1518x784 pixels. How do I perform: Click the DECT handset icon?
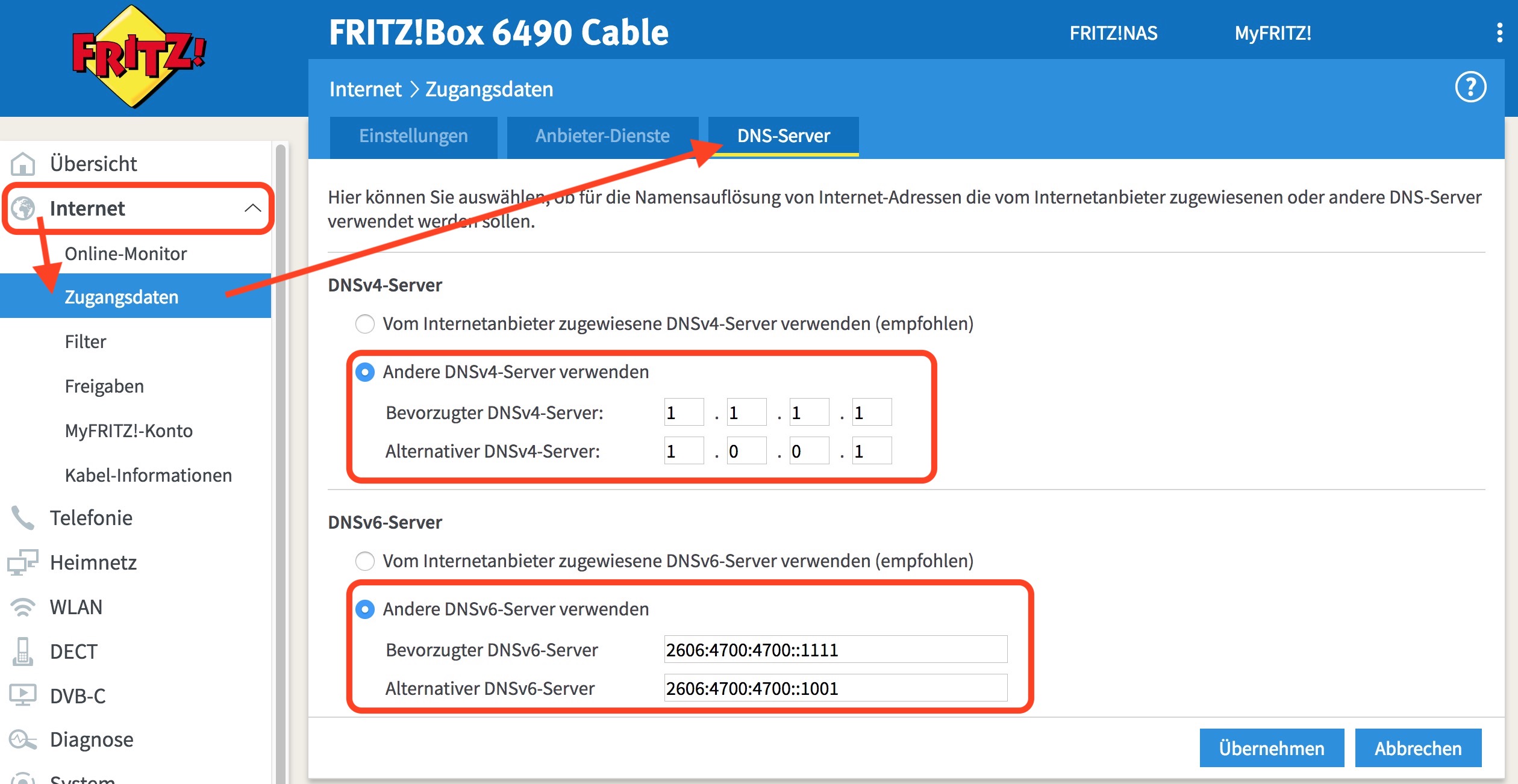[23, 652]
